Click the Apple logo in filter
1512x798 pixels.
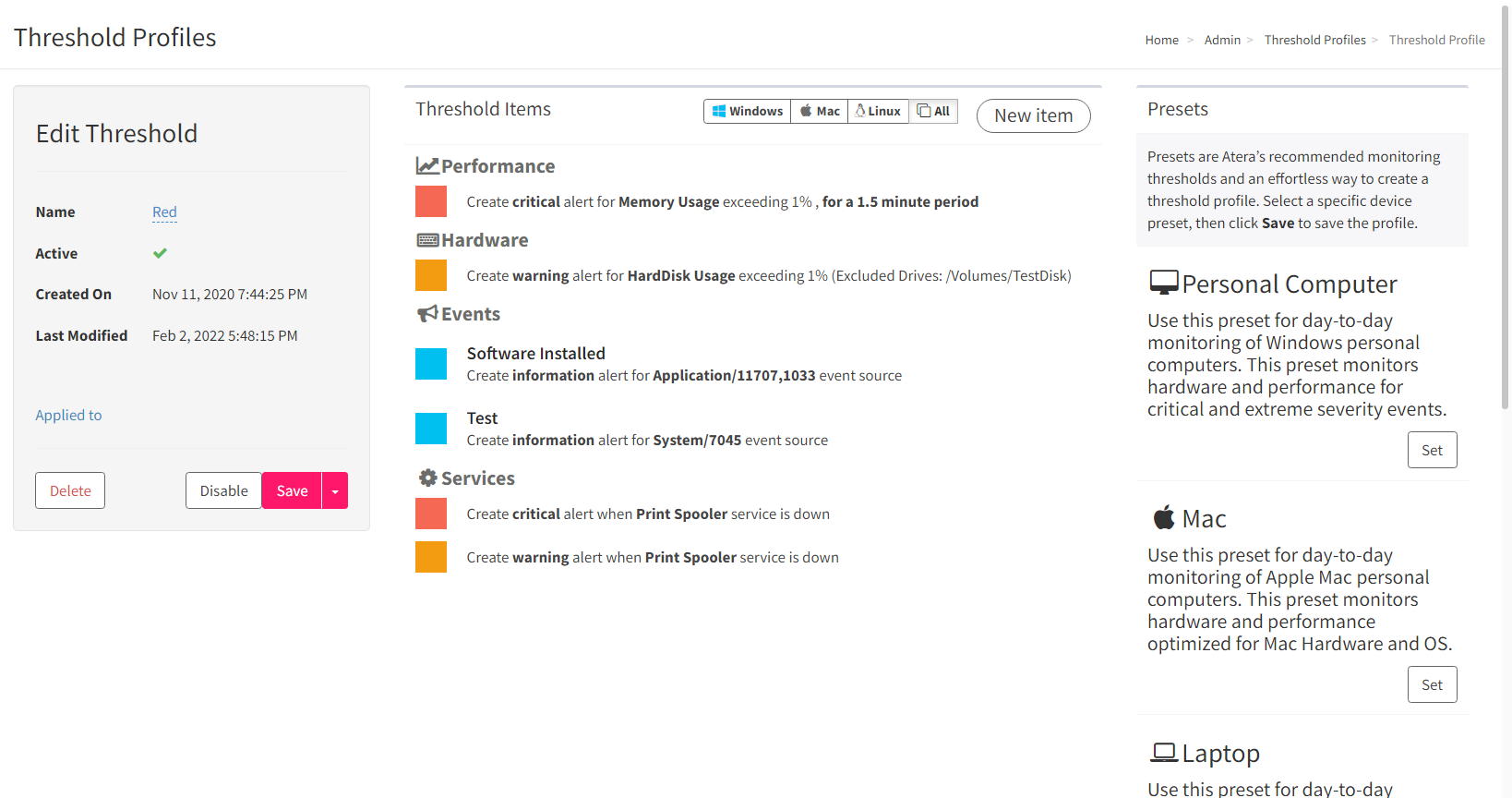click(806, 111)
